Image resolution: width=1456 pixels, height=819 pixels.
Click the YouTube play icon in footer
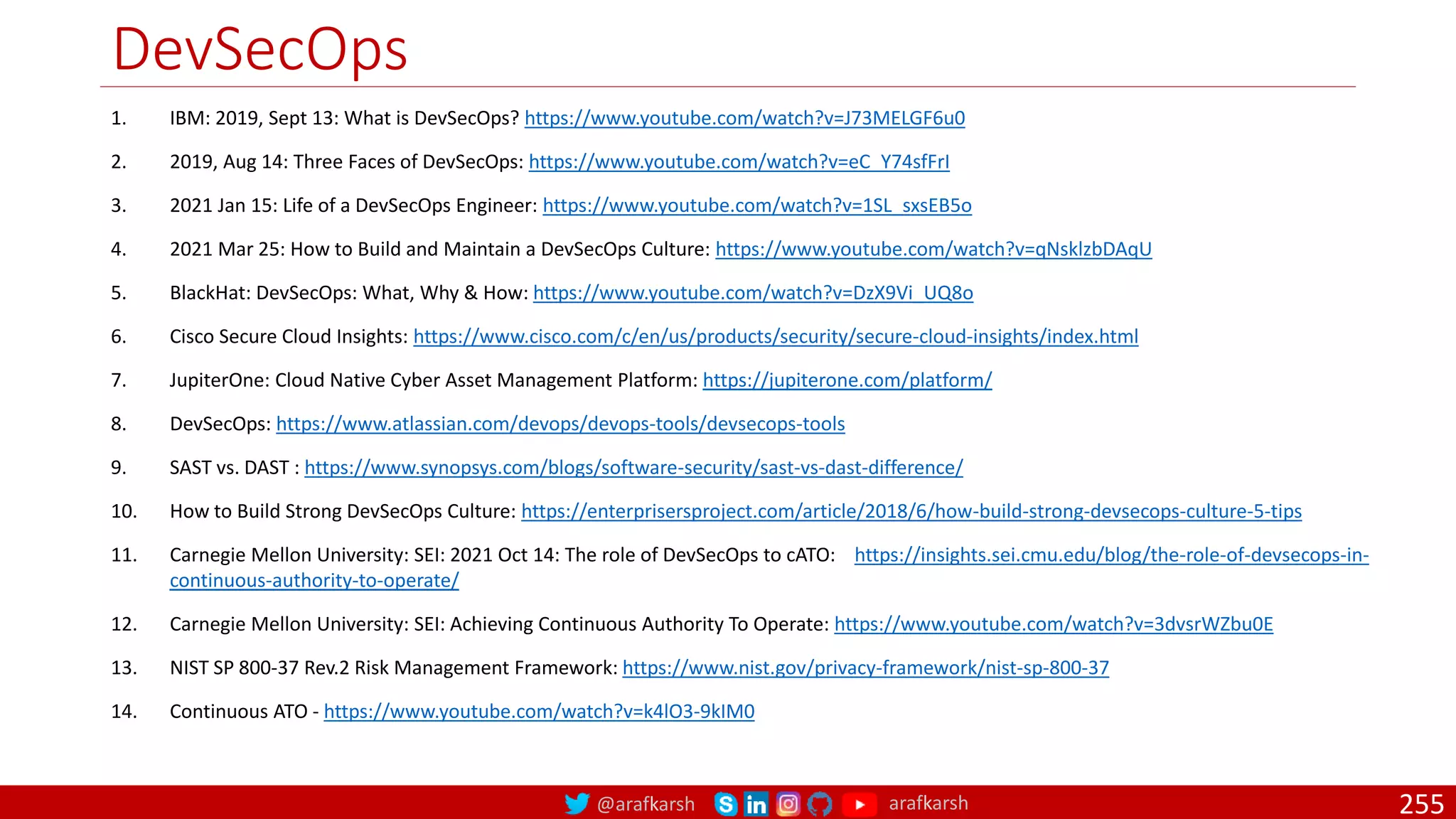coord(860,804)
